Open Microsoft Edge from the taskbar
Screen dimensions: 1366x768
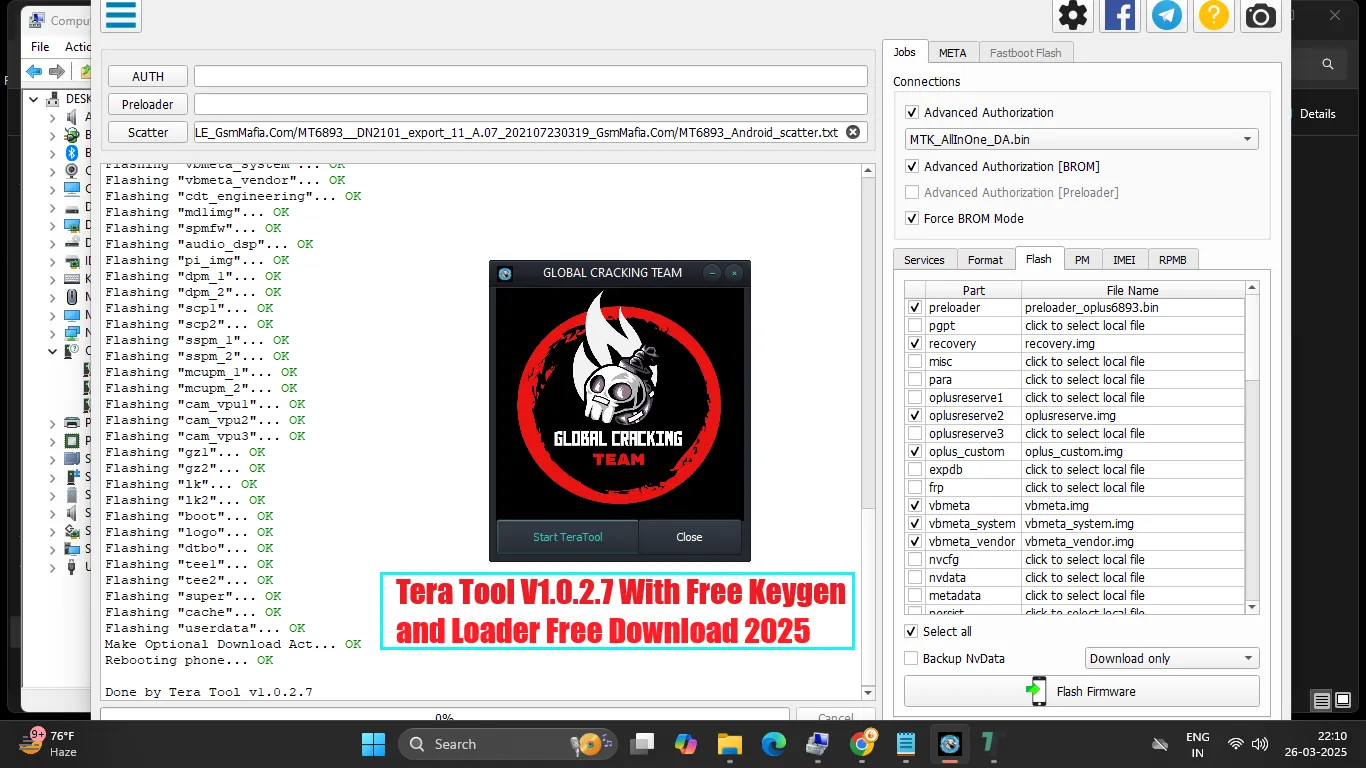coord(773,744)
